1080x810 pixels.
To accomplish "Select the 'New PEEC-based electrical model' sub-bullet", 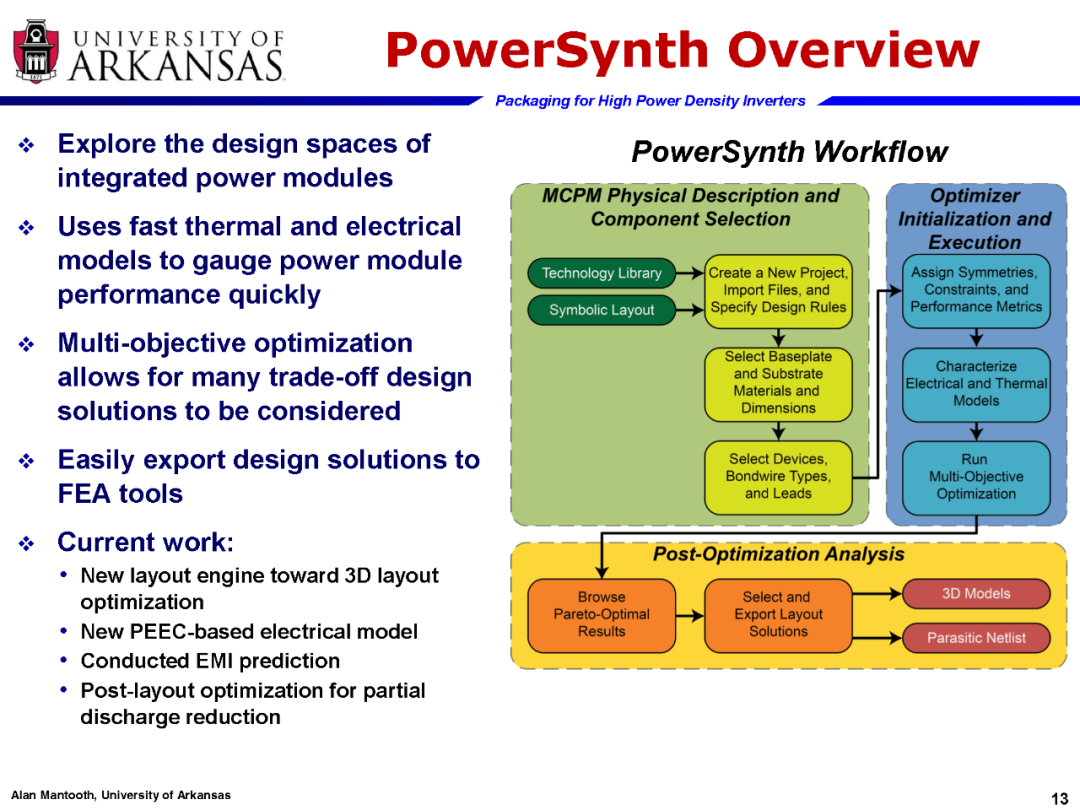I will pyautogui.click(x=249, y=632).
